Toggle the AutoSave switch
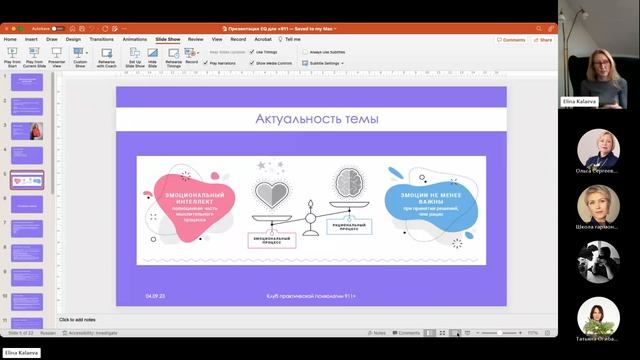The height and width of the screenshot is (360, 640). point(58,29)
